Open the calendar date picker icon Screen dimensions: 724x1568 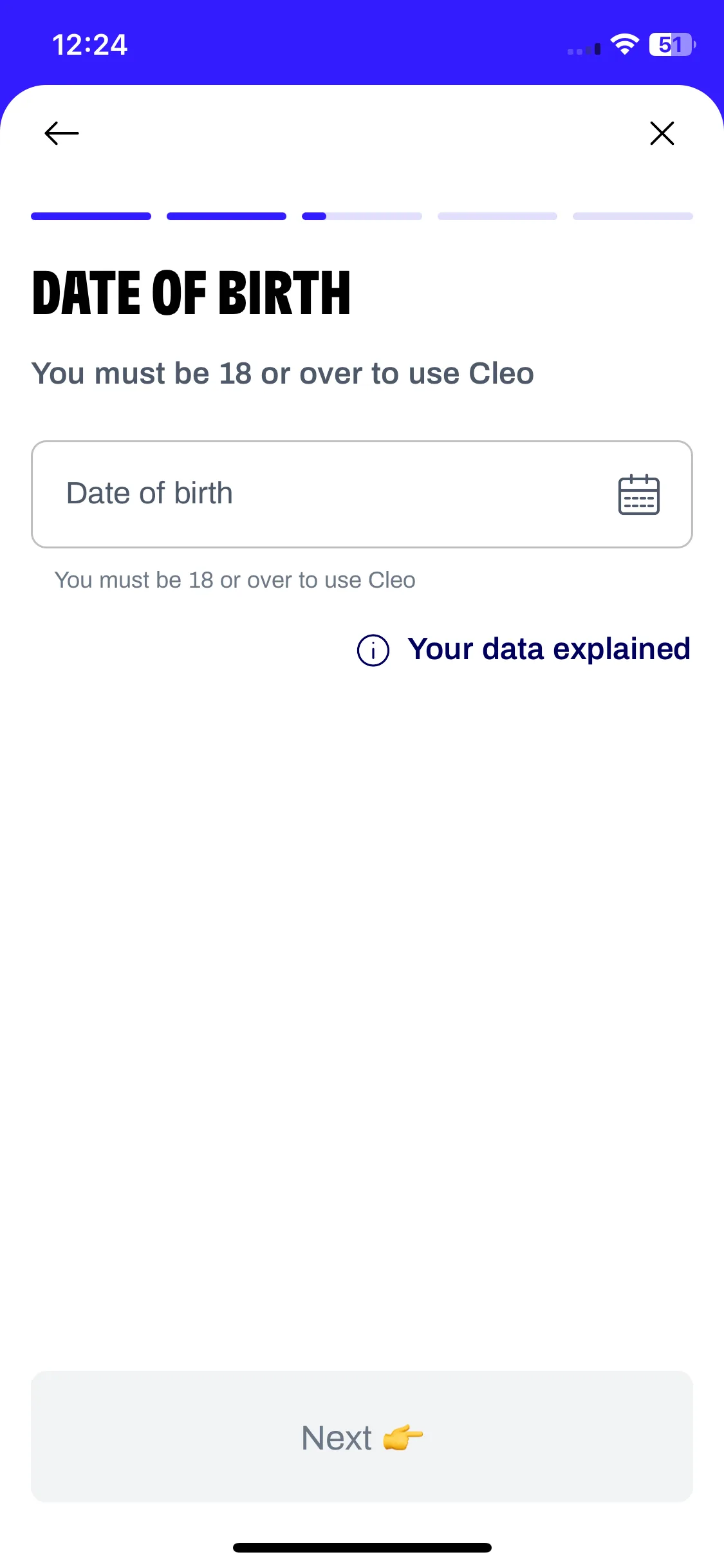point(638,494)
